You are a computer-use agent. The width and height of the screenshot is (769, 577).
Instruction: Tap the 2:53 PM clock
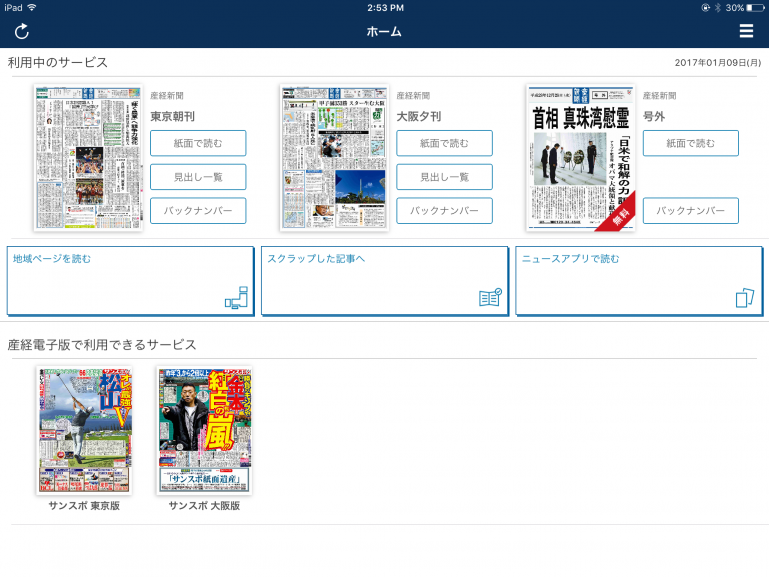pyautogui.click(x=385, y=8)
